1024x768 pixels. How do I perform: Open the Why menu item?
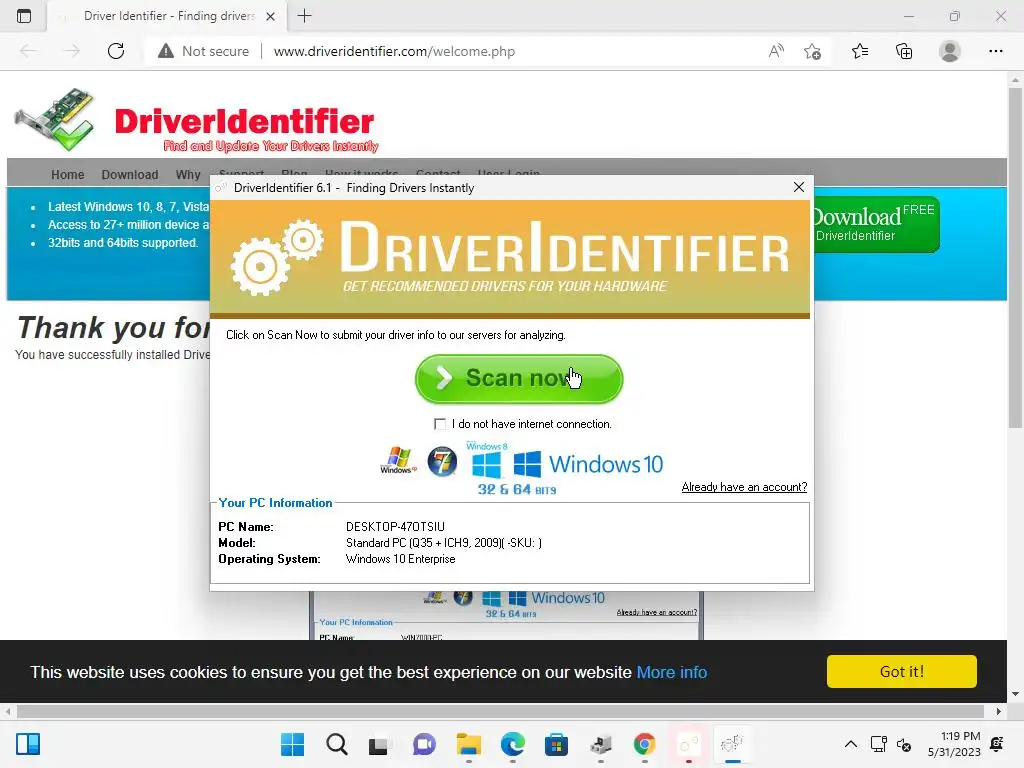188,174
